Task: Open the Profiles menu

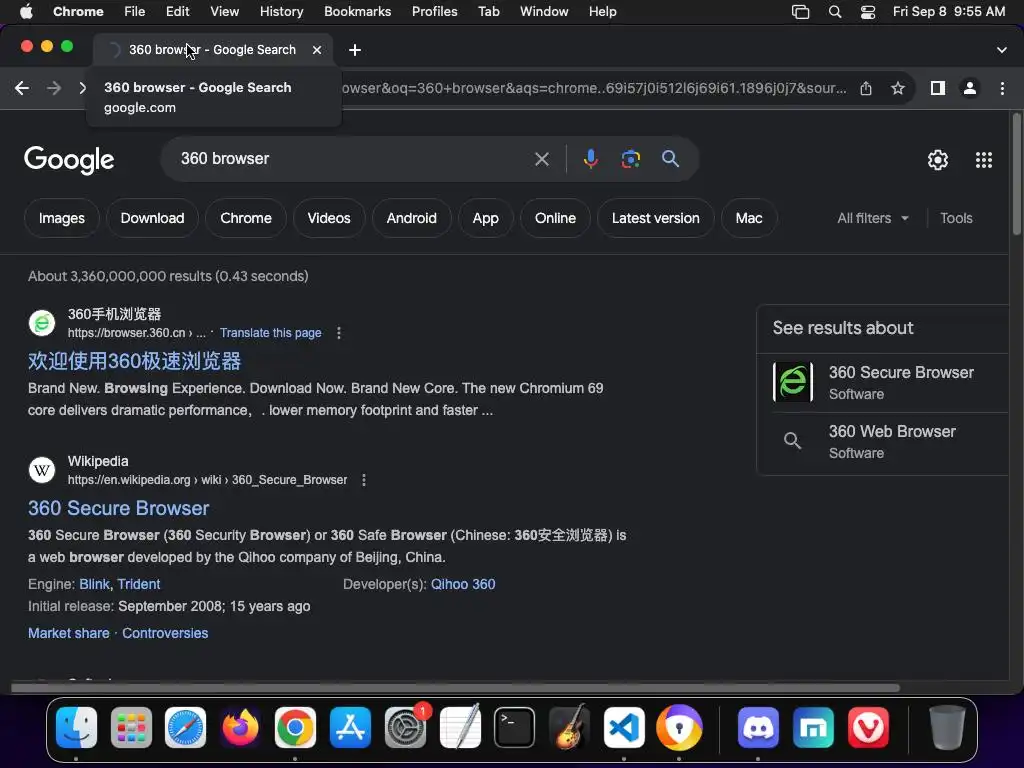Action: [x=434, y=12]
